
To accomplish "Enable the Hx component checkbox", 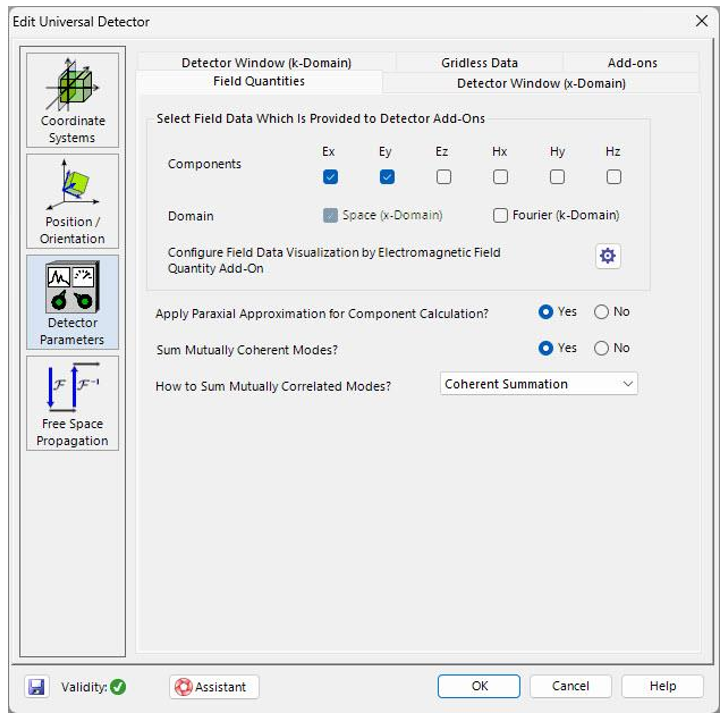I will (x=501, y=177).
